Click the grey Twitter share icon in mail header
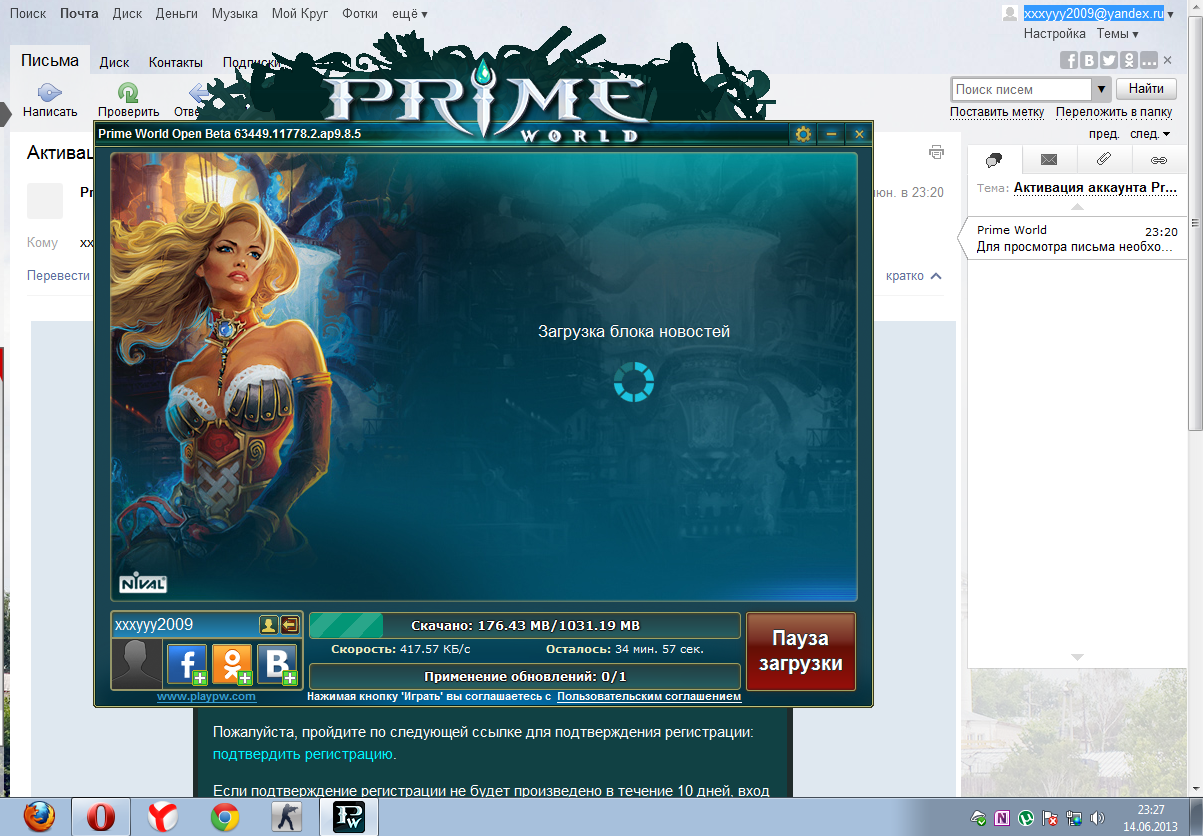This screenshot has height=836, width=1203. pyautogui.click(x=1109, y=60)
